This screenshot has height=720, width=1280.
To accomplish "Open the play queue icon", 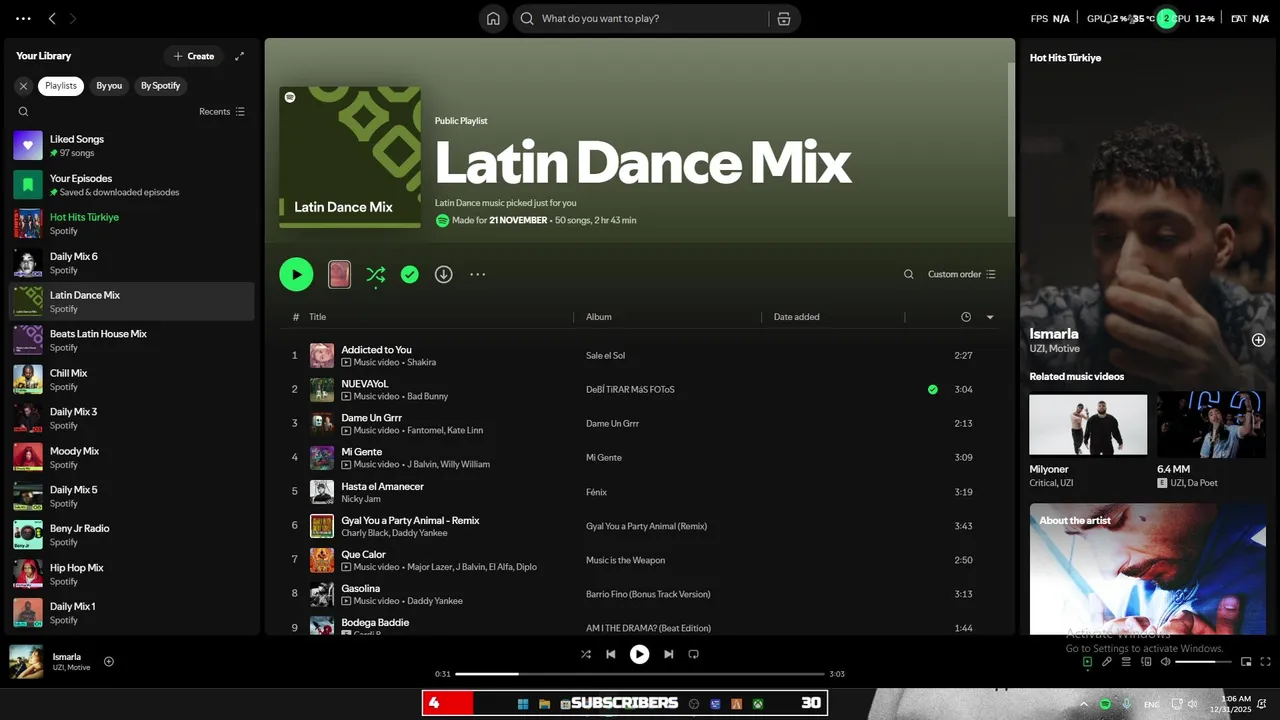I will pyautogui.click(x=1126, y=661).
